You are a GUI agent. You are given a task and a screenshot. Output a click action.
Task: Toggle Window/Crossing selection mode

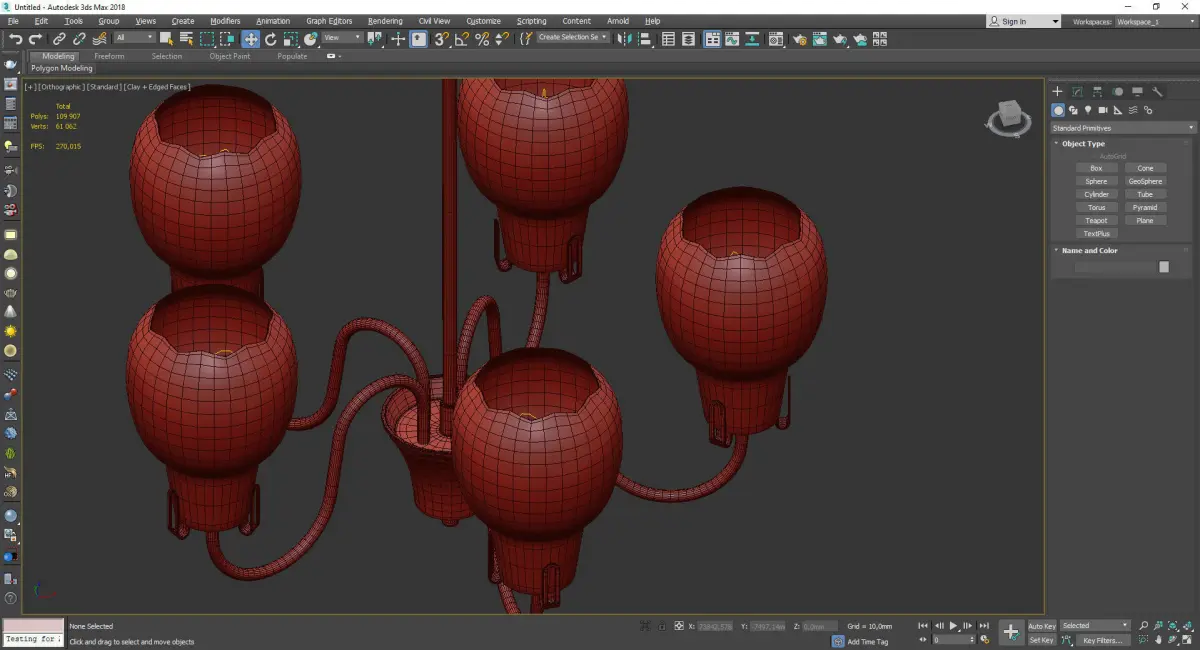pyautogui.click(x=227, y=38)
